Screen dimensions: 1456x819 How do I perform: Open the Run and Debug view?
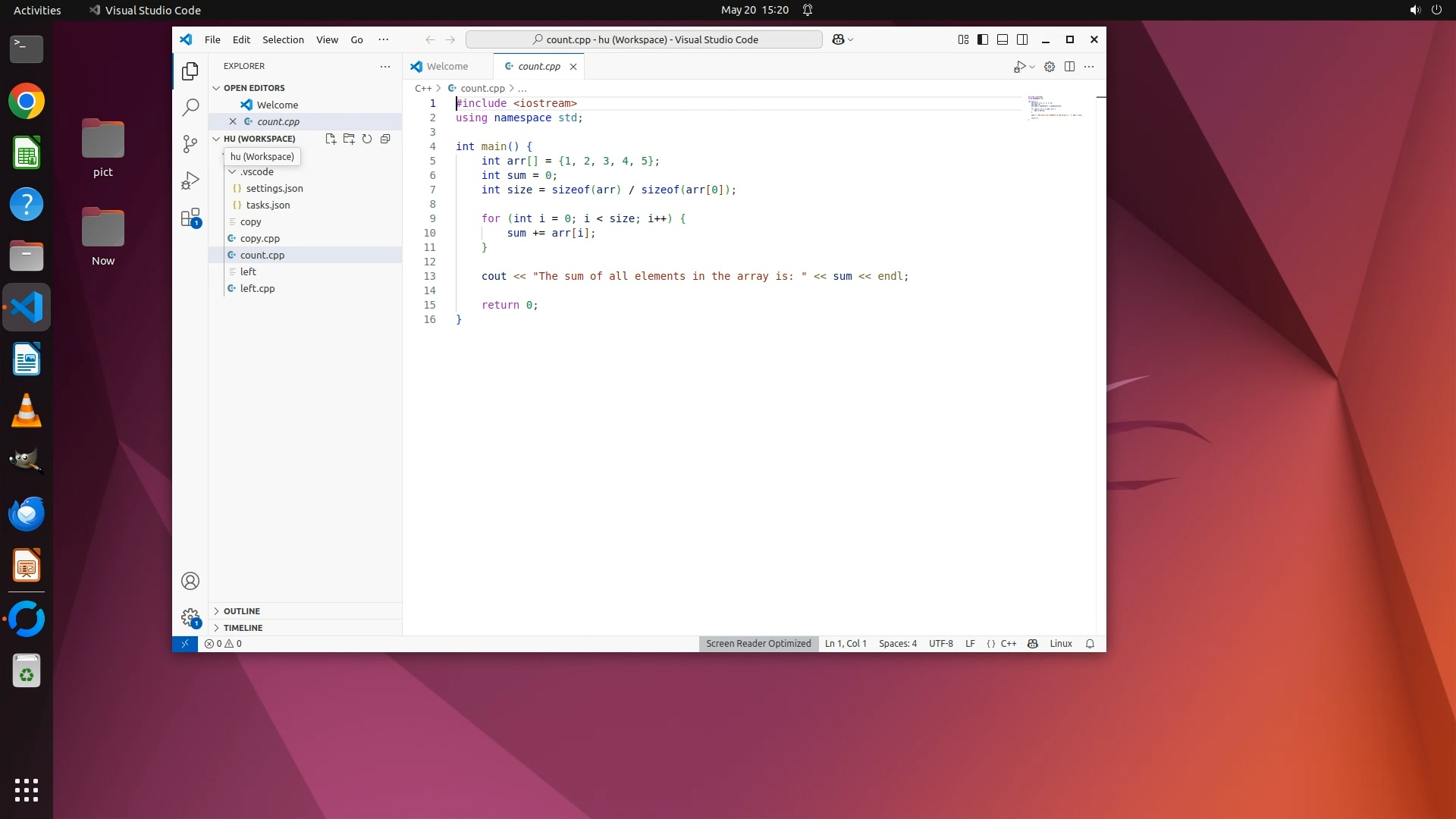pyautogui.click(x=190, y=180)
